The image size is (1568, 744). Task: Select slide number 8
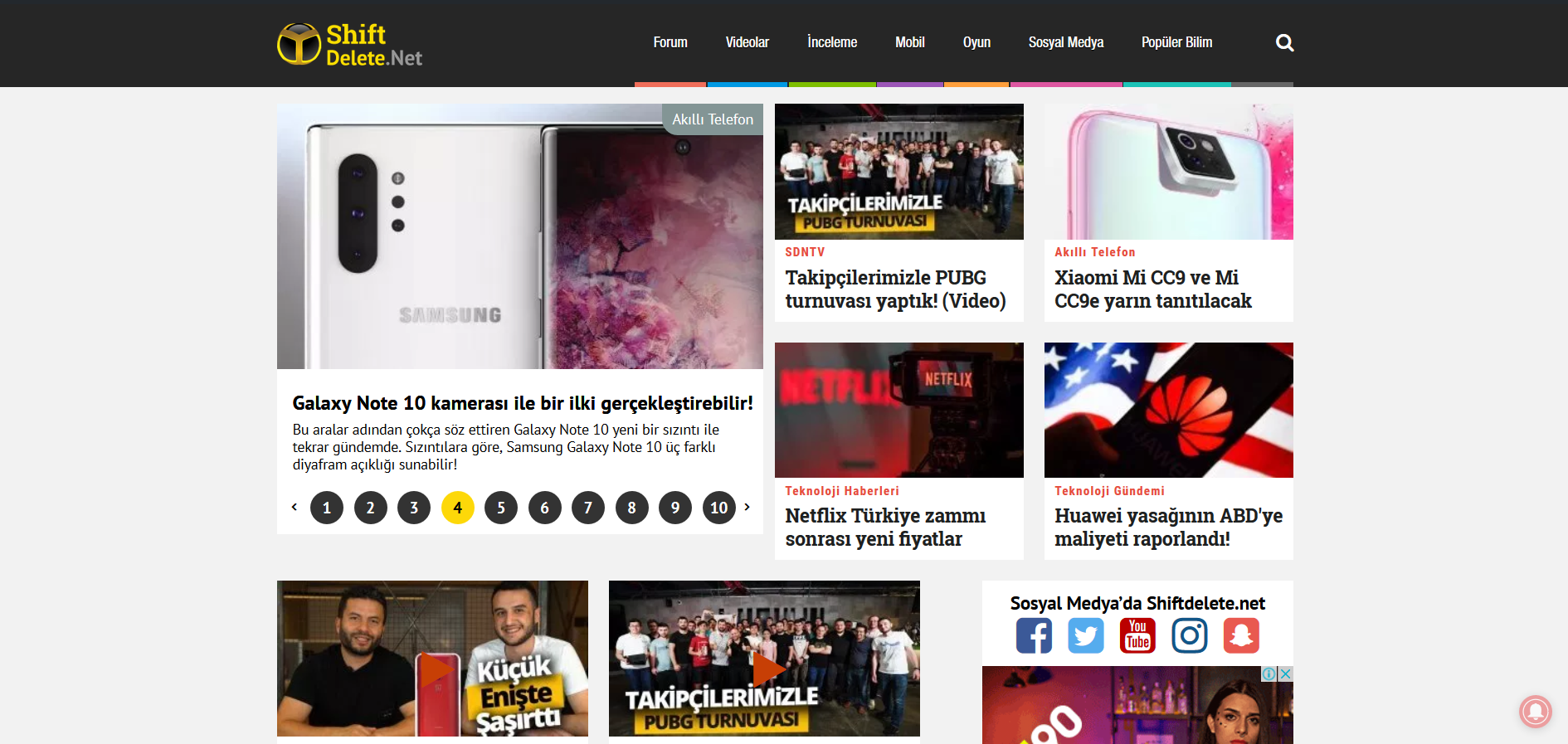[631, 508]
